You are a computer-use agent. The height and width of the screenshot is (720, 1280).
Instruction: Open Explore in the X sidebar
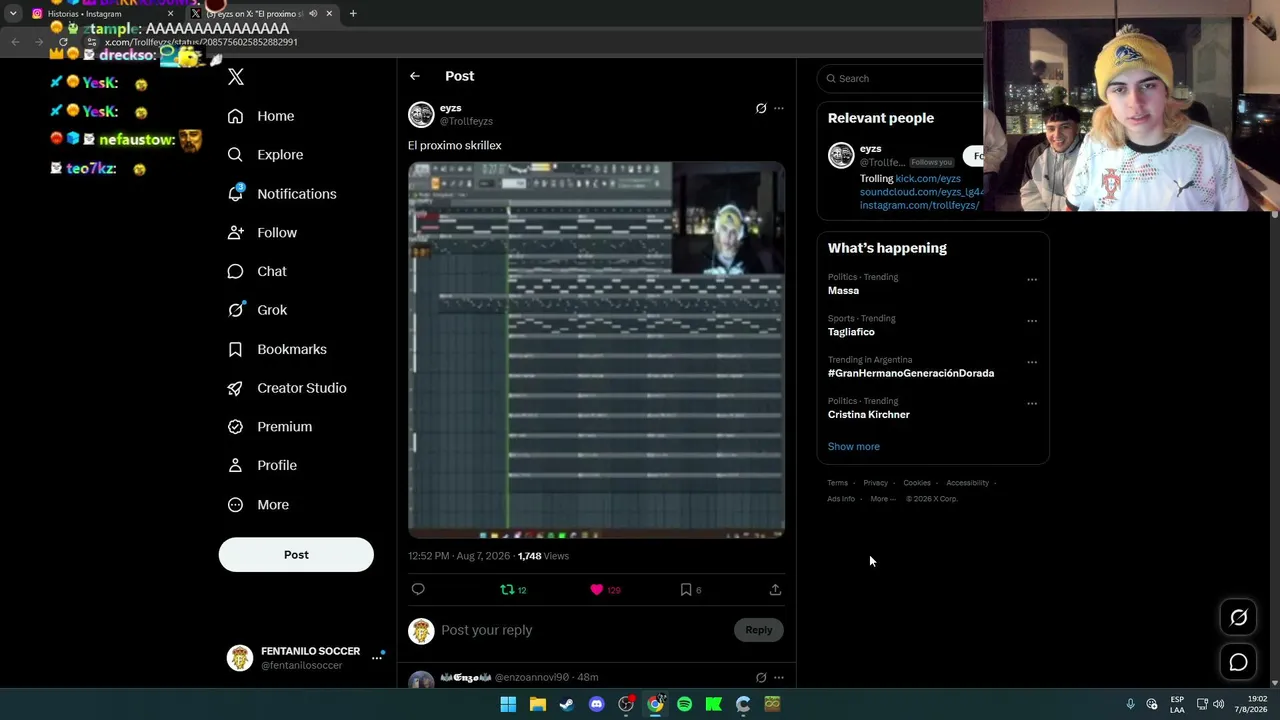265,155
